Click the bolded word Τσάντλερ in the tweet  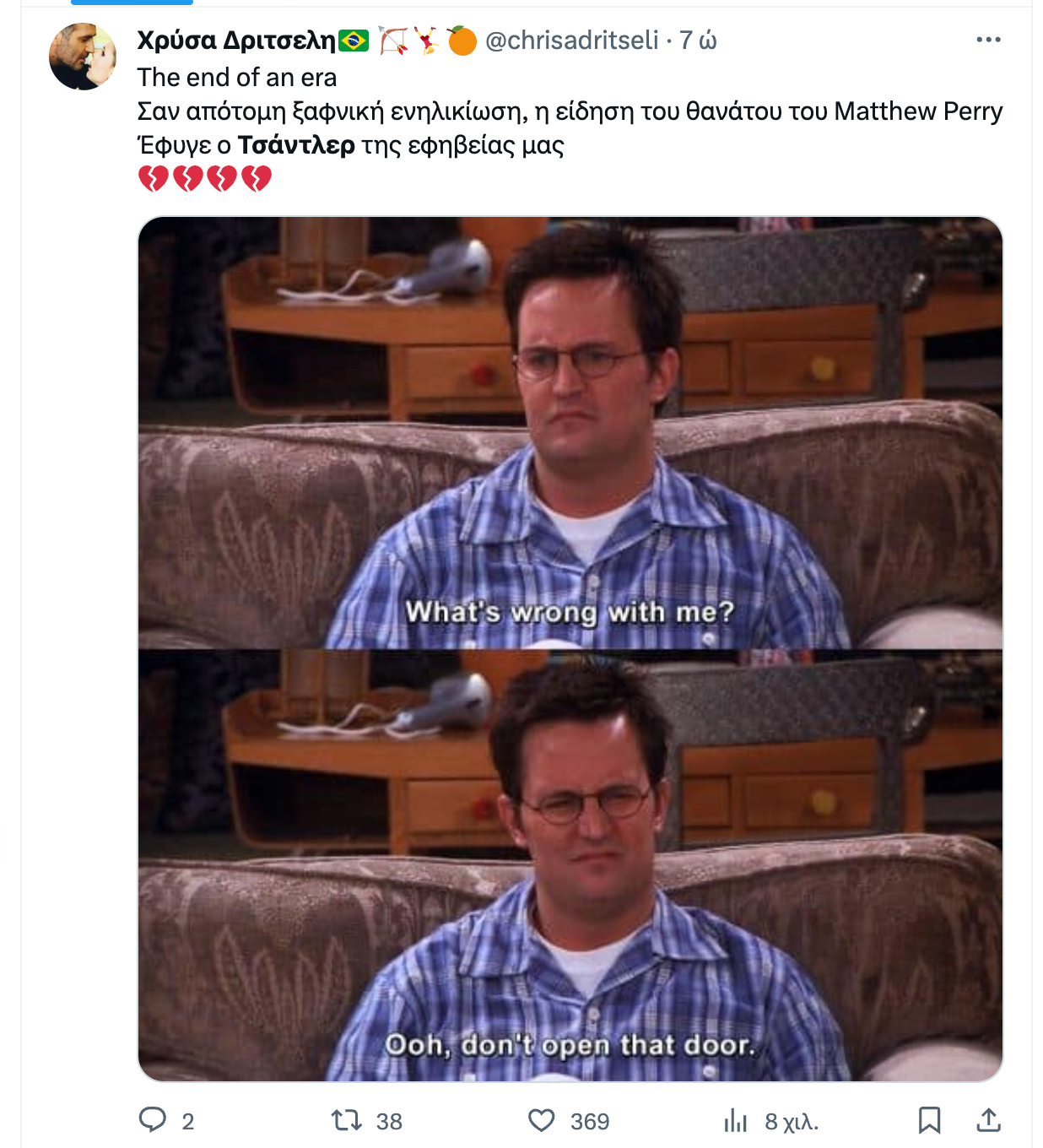point(296,145)
